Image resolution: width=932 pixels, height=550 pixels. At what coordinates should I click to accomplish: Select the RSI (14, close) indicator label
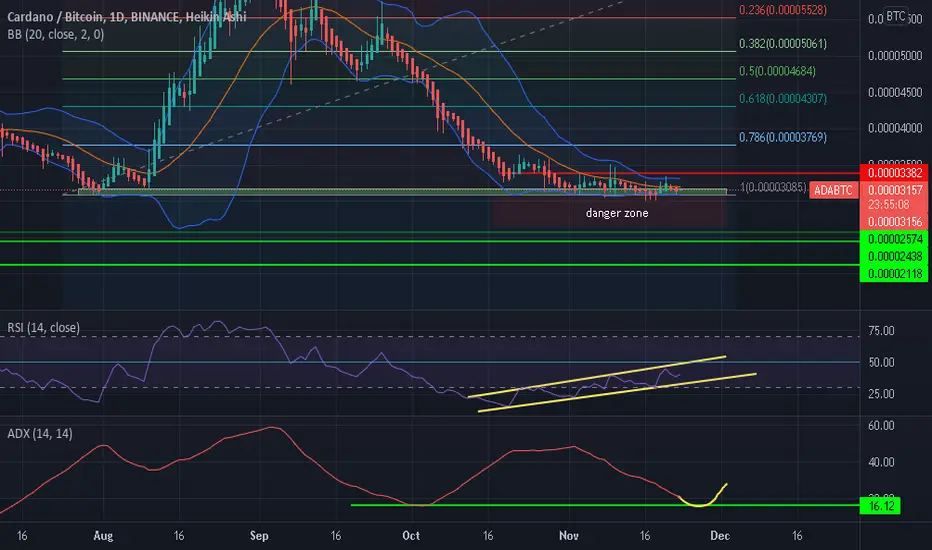(x=43, y=328)
